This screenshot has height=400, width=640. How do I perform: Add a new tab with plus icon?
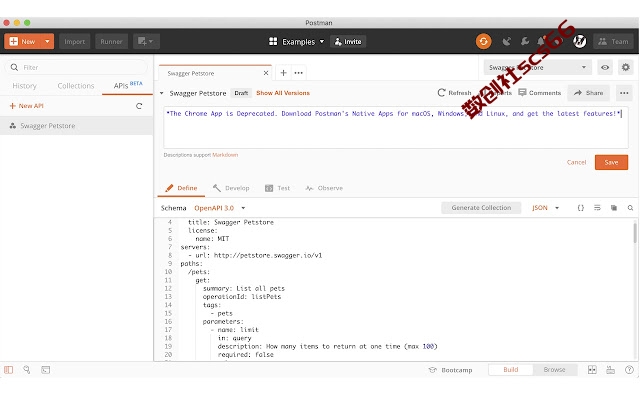(283, 73)
